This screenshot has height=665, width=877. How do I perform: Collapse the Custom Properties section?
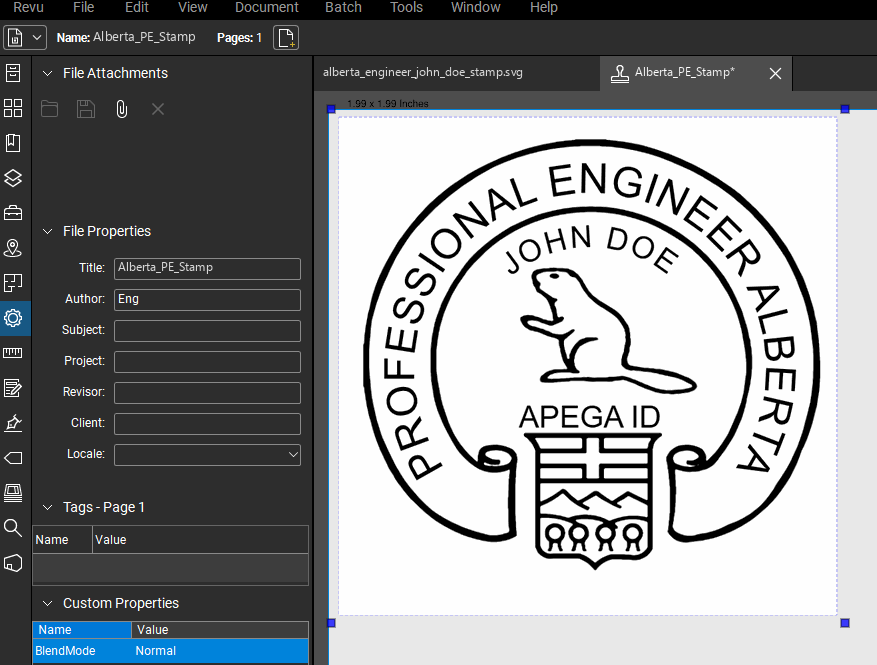[x=48, y=603]
